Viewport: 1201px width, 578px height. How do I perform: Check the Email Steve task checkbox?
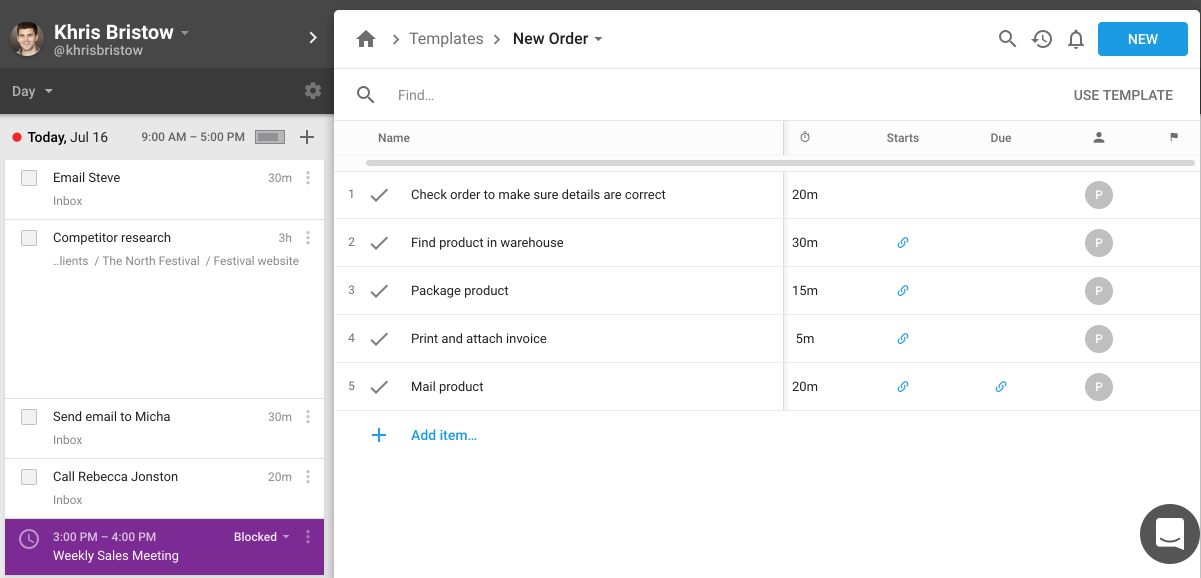coord(29,178)
